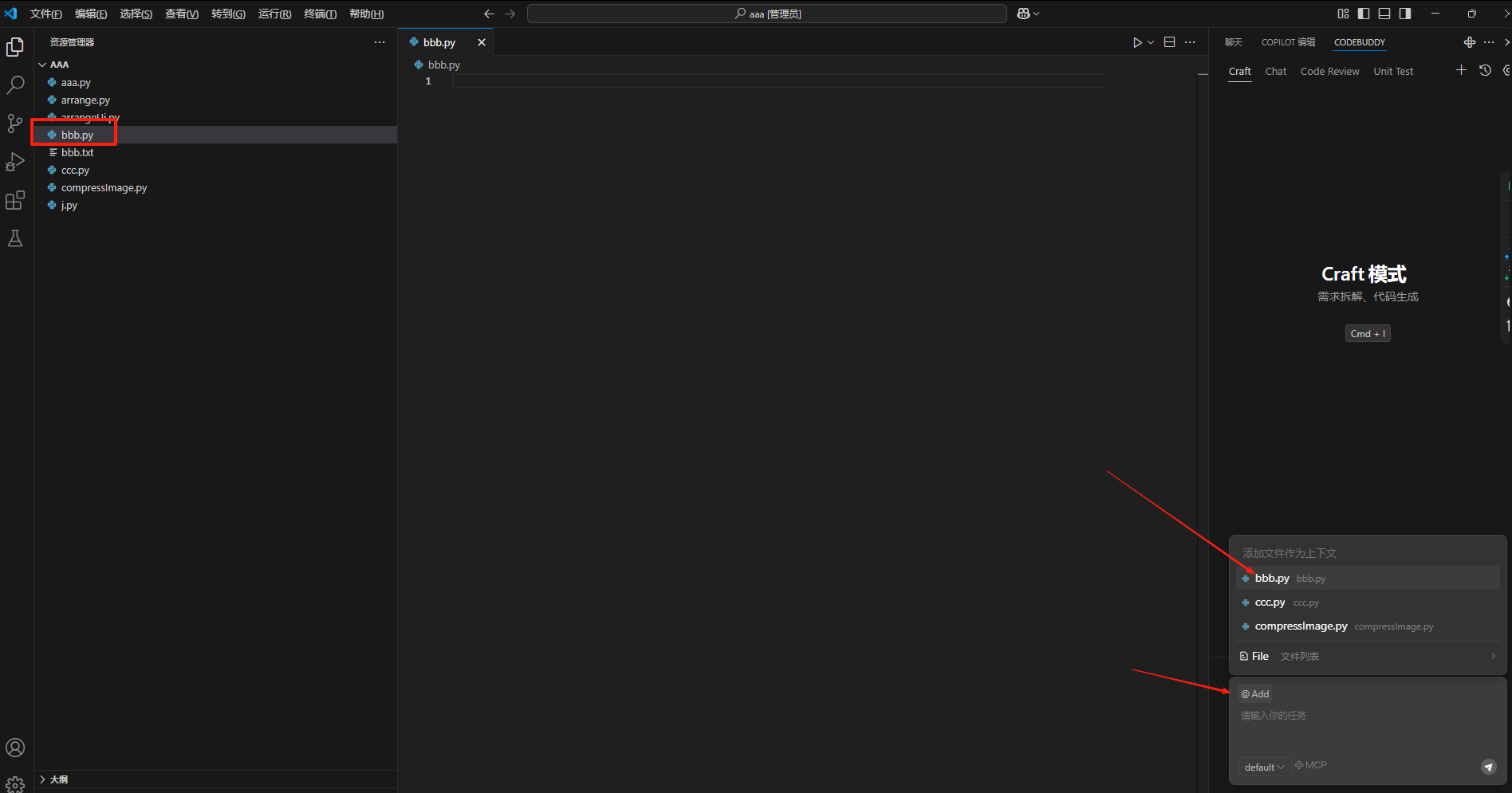
Task: Open the Extensions view
Action: coord(15,200)
